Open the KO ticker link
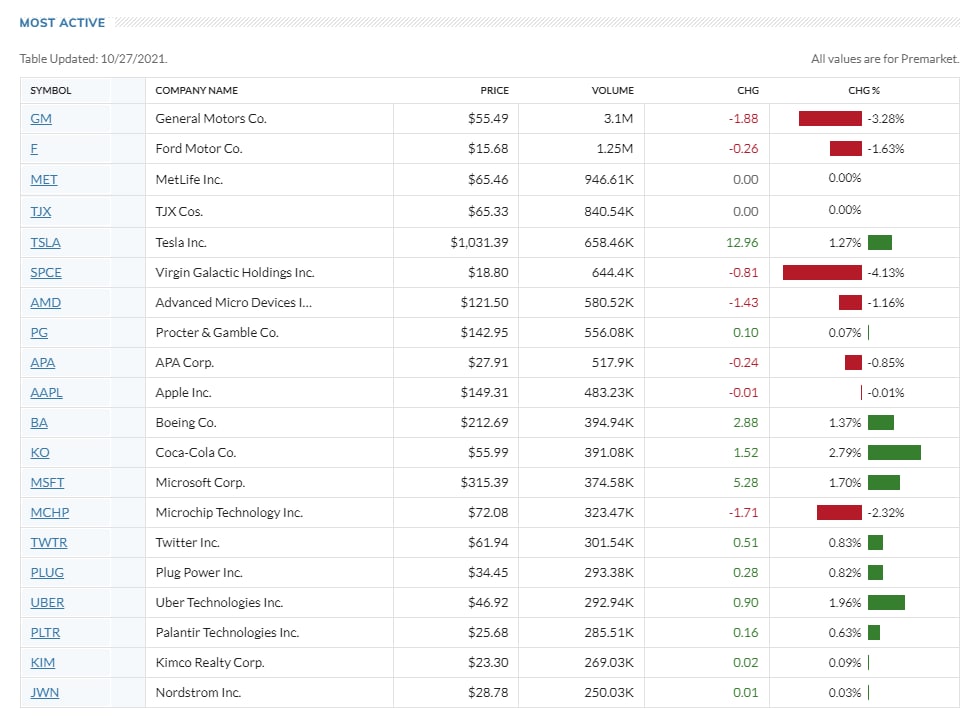 click(40, 452)
